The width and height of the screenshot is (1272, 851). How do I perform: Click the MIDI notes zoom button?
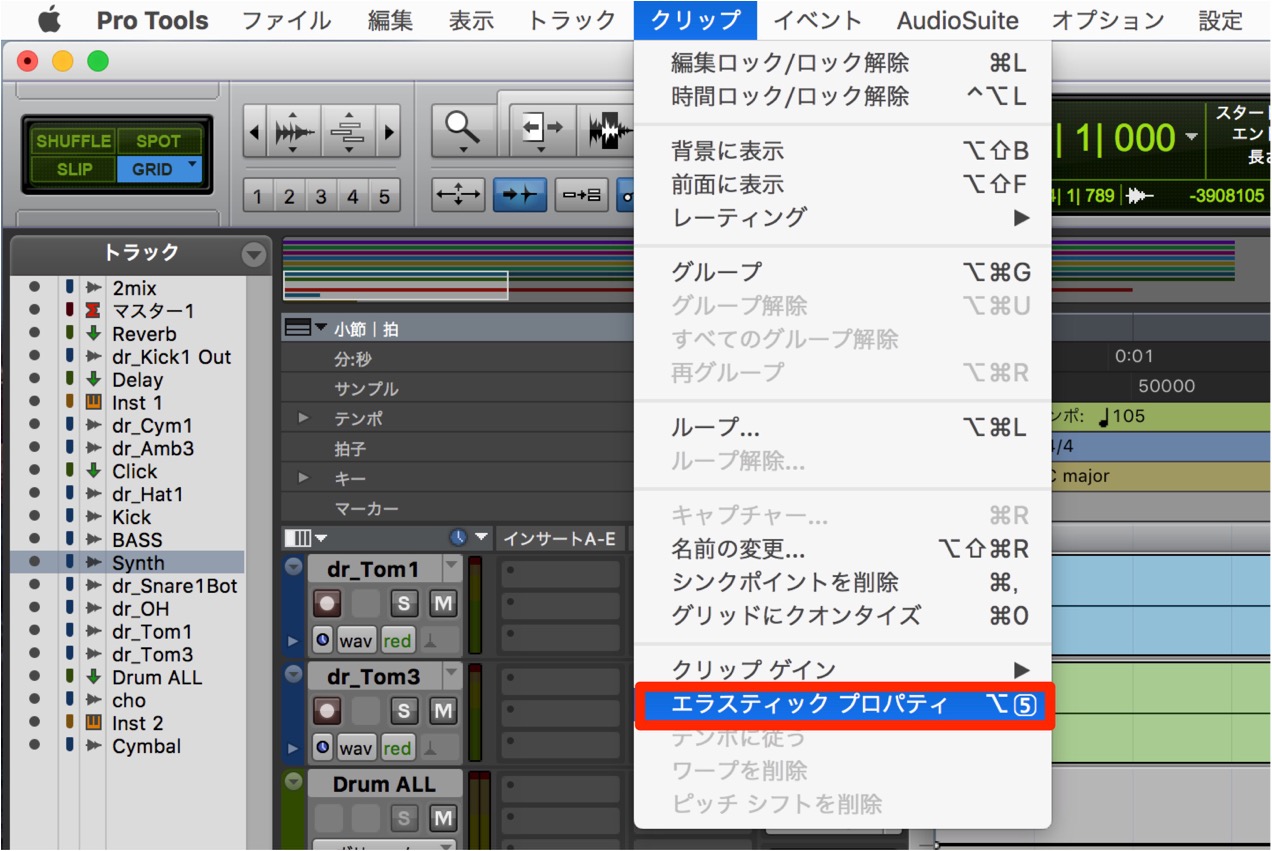point(349,132)
